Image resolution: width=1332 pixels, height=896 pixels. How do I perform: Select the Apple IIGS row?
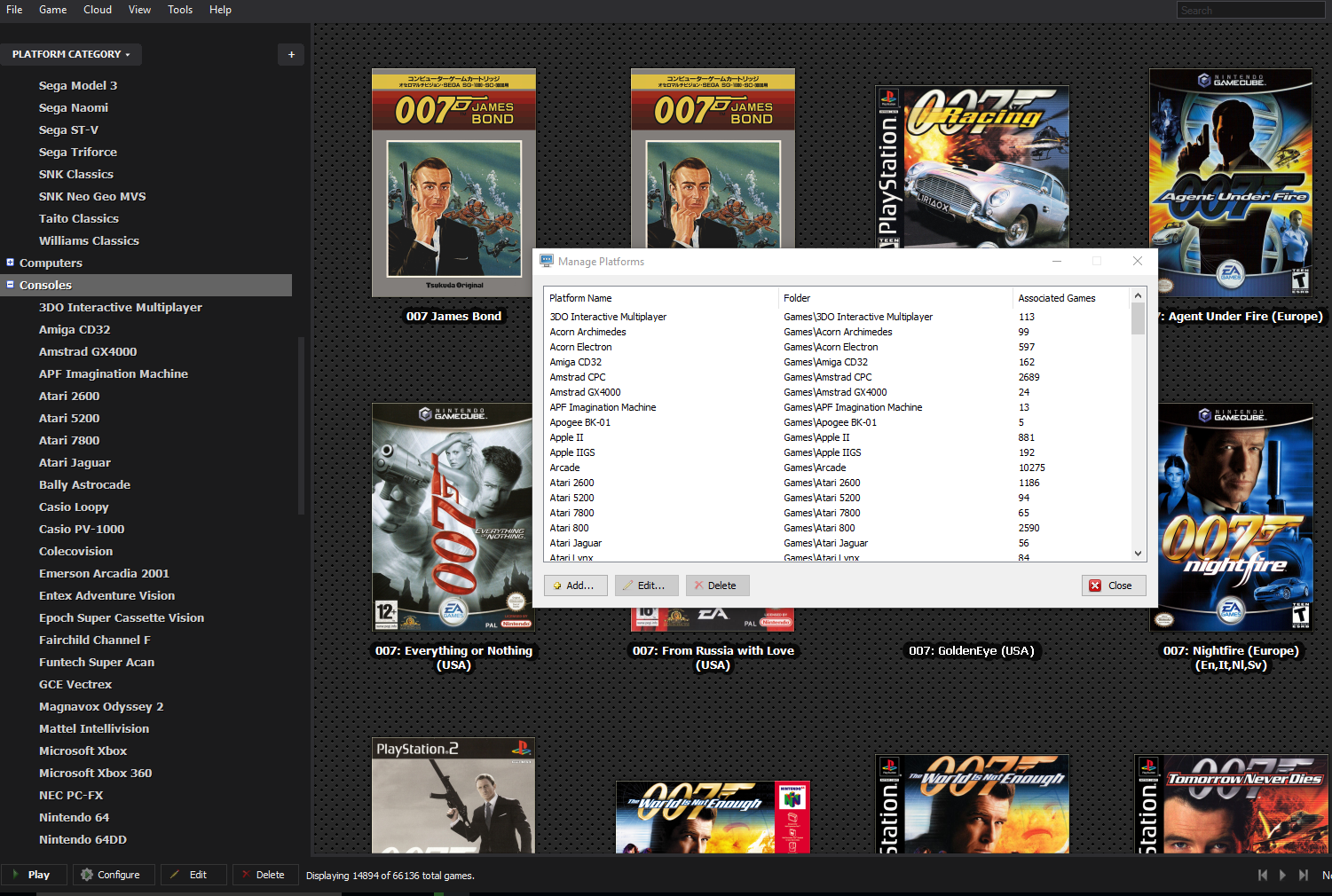tap(837, 452)
